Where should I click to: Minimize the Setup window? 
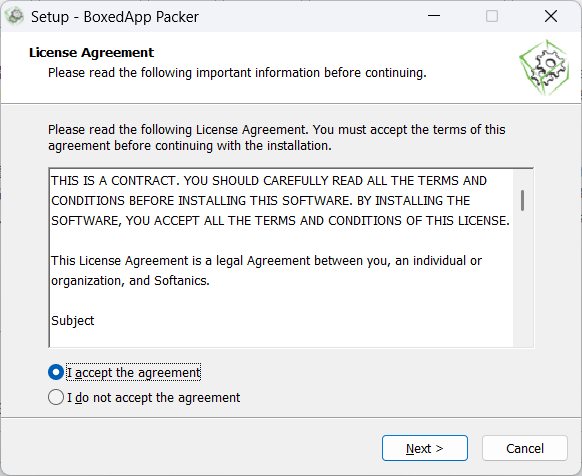point(434,16)
